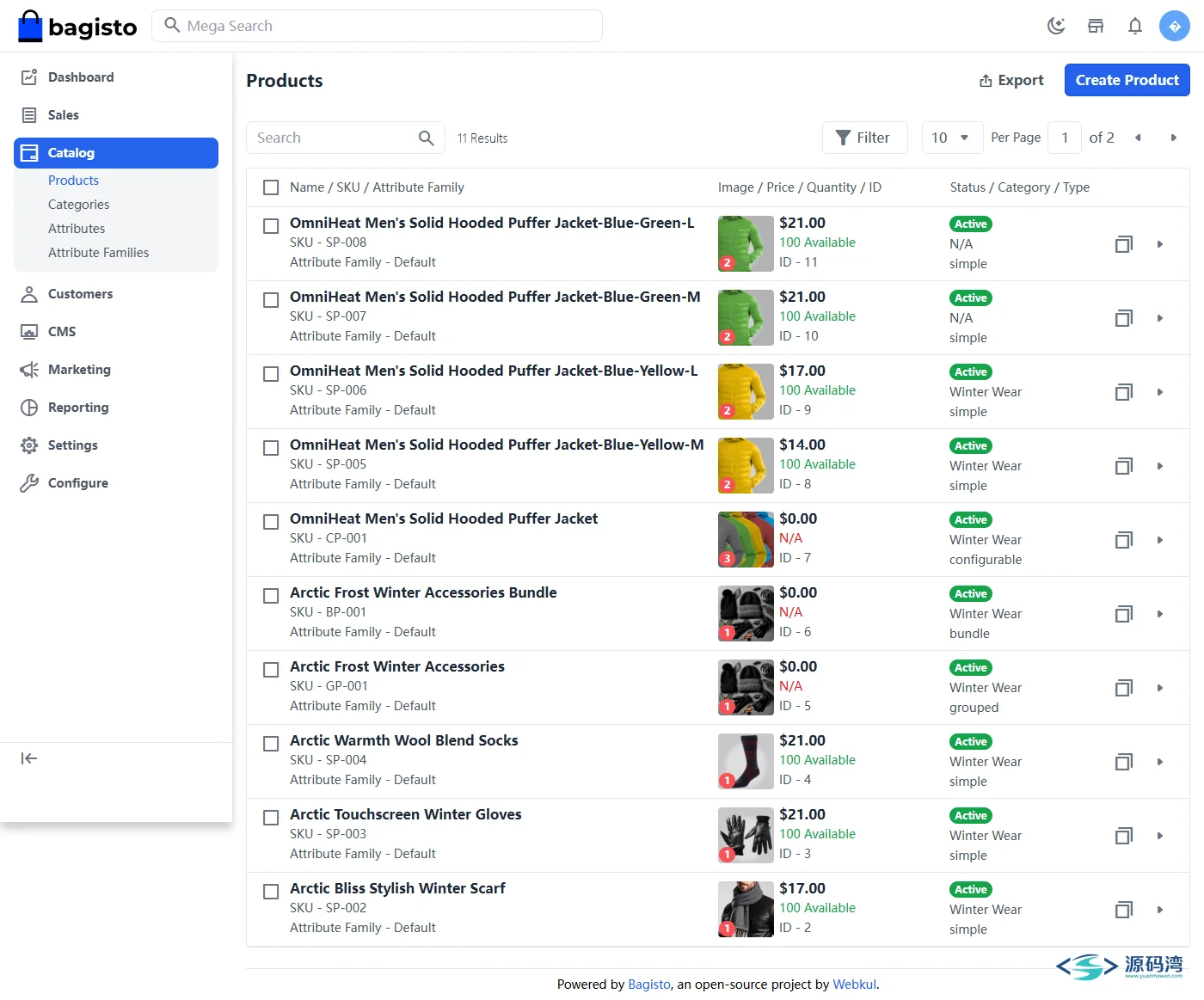Open edit arrow for Arctic Frost Winter Accessories grouped

(1160, 688)
